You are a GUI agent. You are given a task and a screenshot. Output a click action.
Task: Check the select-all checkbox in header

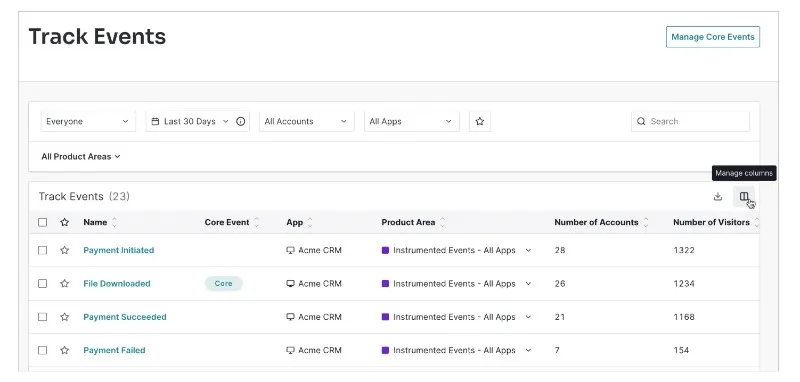pos(42,222)
